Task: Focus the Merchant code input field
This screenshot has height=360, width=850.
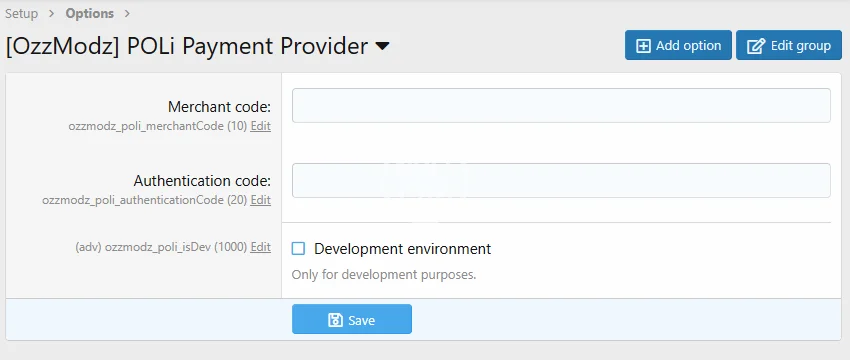Action: (561, 105)
